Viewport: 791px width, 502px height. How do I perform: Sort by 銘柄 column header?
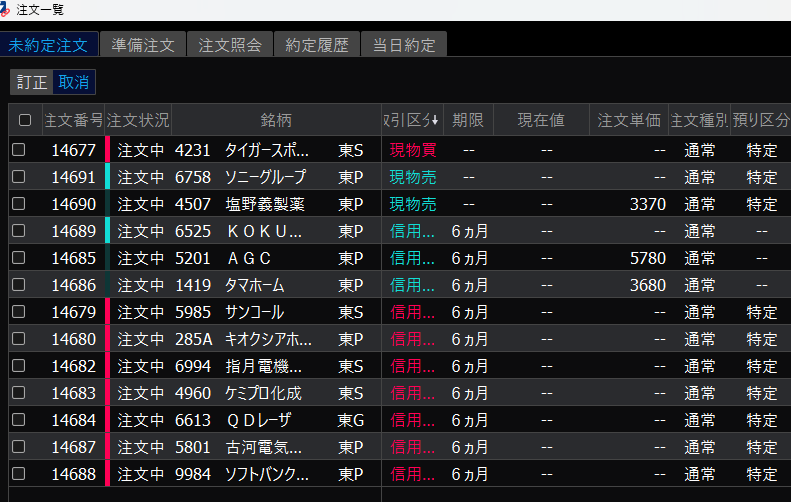[276, 120]
